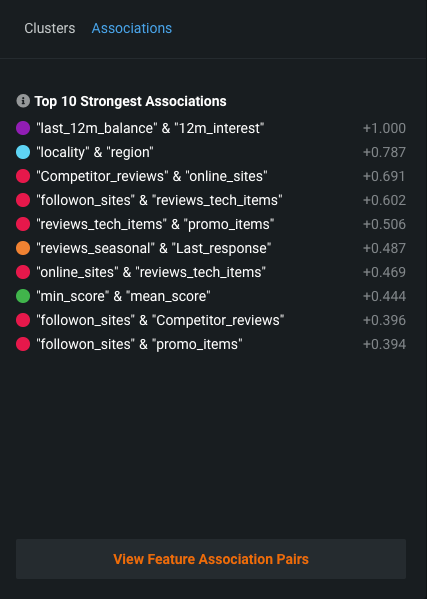Click orange dot next to reviews_seasonal pair
Screen dimensions: 427x599
[x=23, y=248]
